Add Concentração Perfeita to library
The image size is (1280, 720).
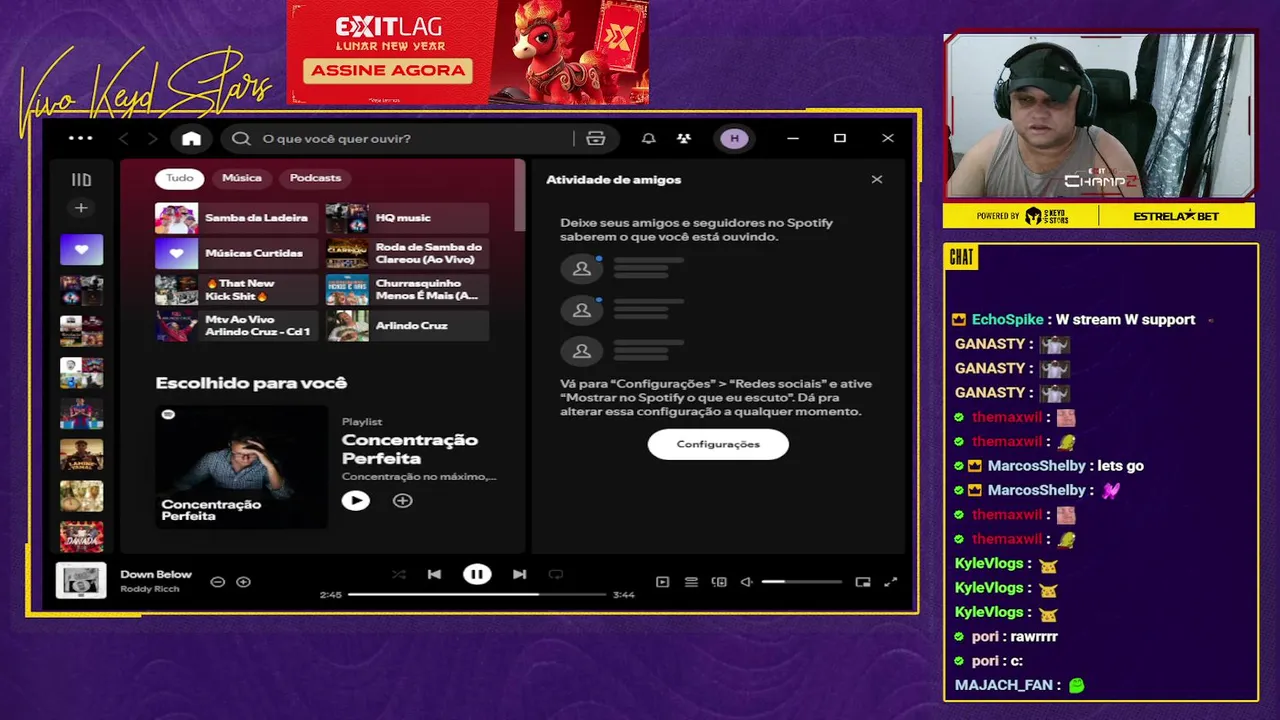(402, 500)
